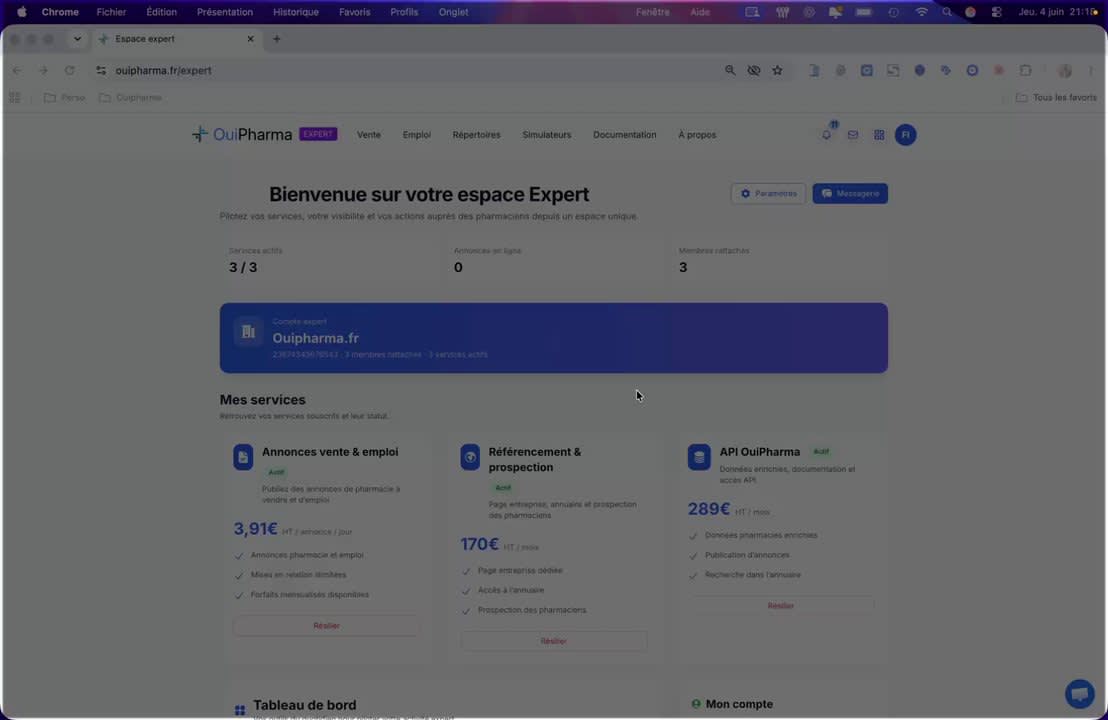
Task: Click the building icon in the Ouipharma.fr account banner
Action: point(248,331)
